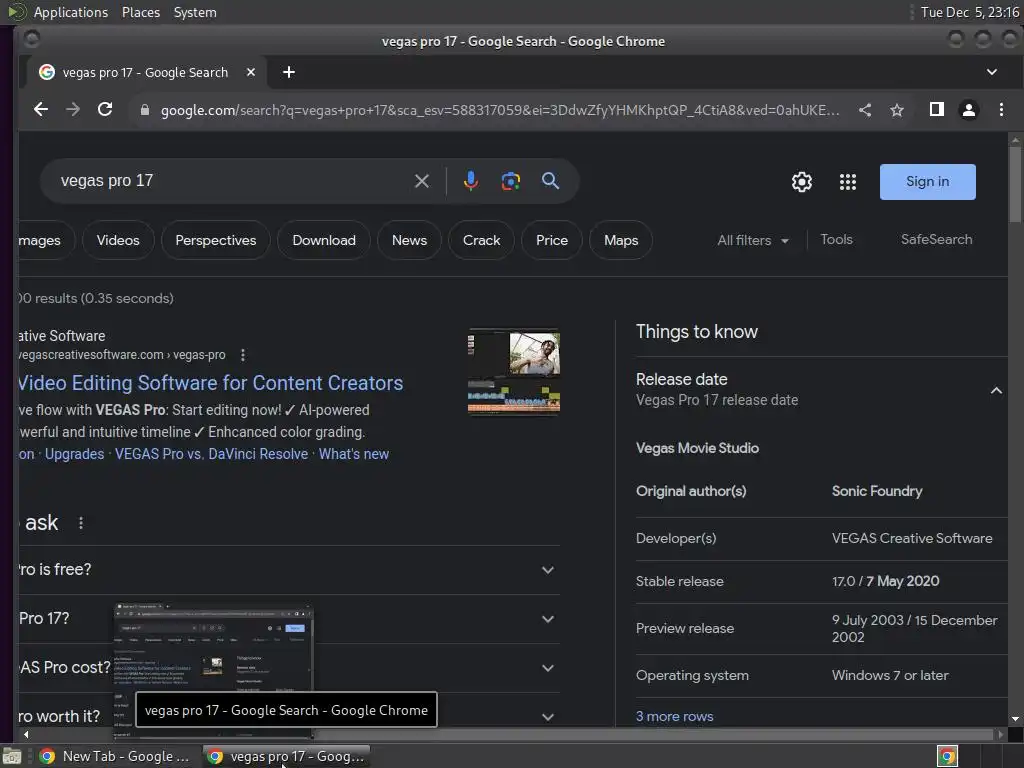Open the Chrome three-dot menu
The height and width of the screenshot is (768, 1024).
[1001, 110]
